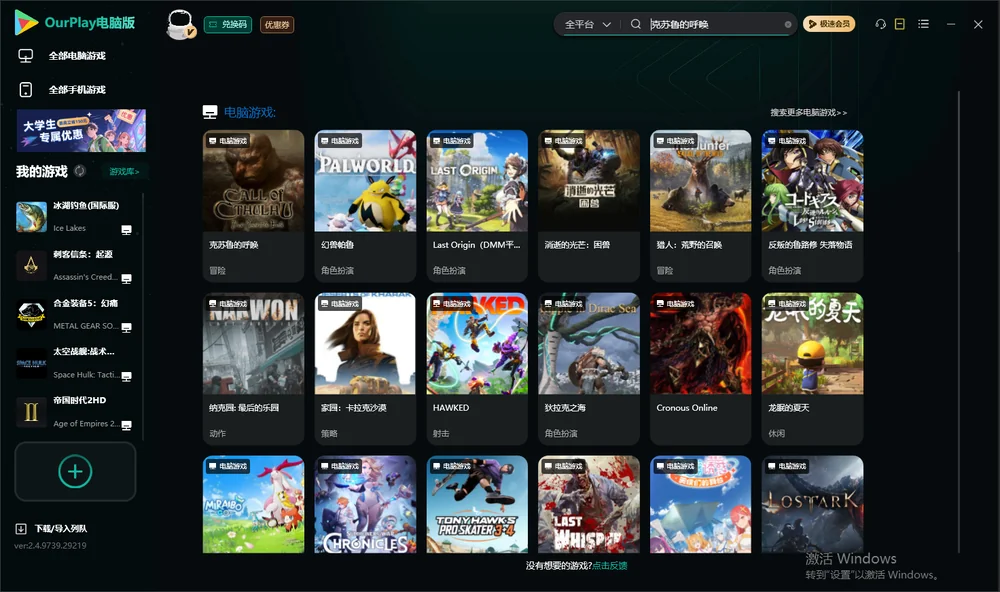Click the PC icon on the Space Hulk row

[126, 376]
